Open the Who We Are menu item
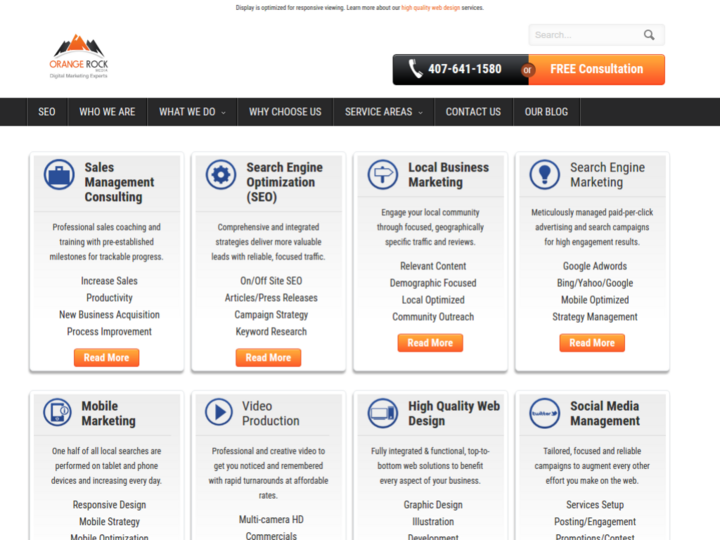This screenshot has height=540, width=720. (107, 112)
